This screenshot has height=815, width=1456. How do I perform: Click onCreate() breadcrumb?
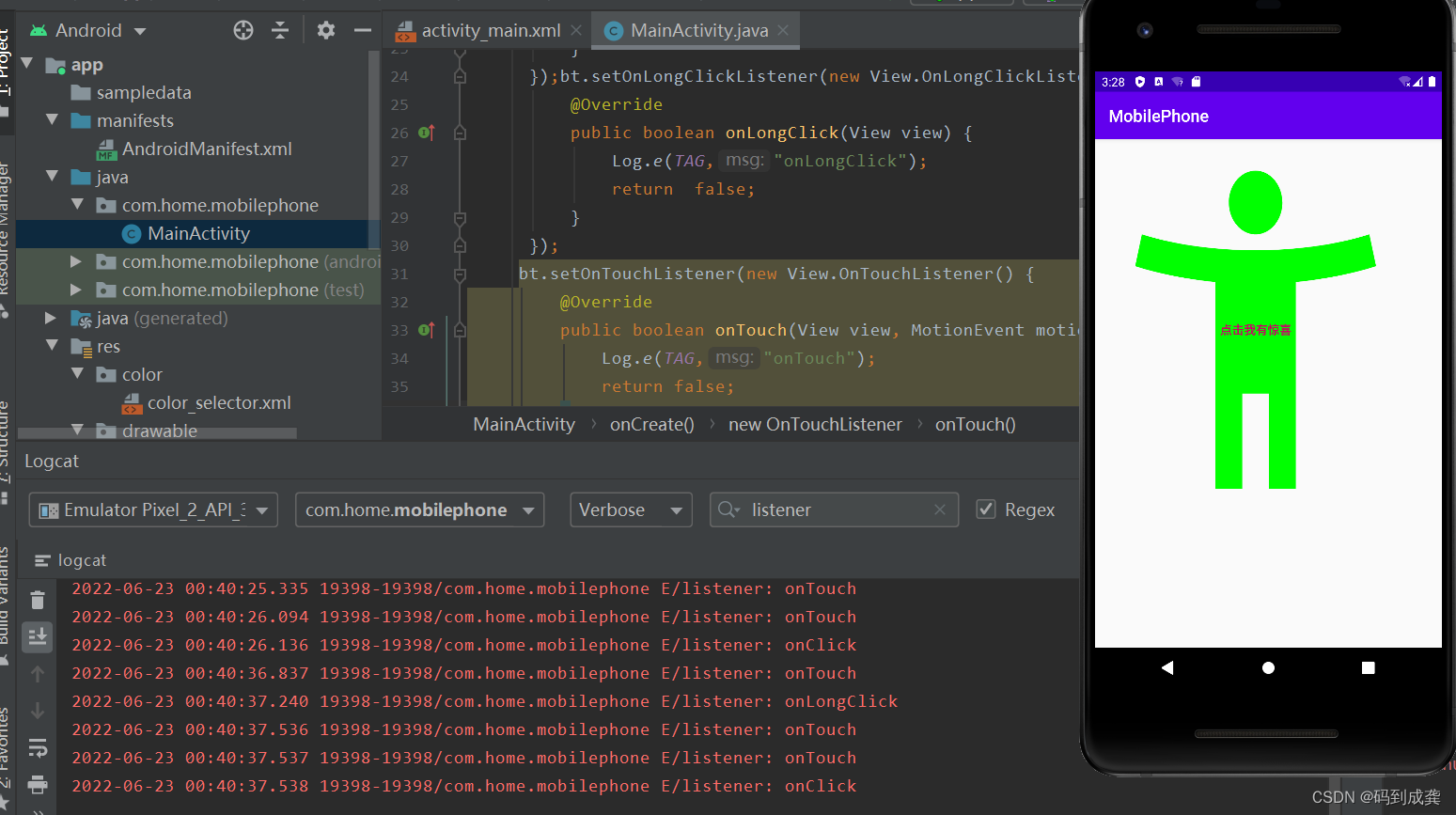651,424
